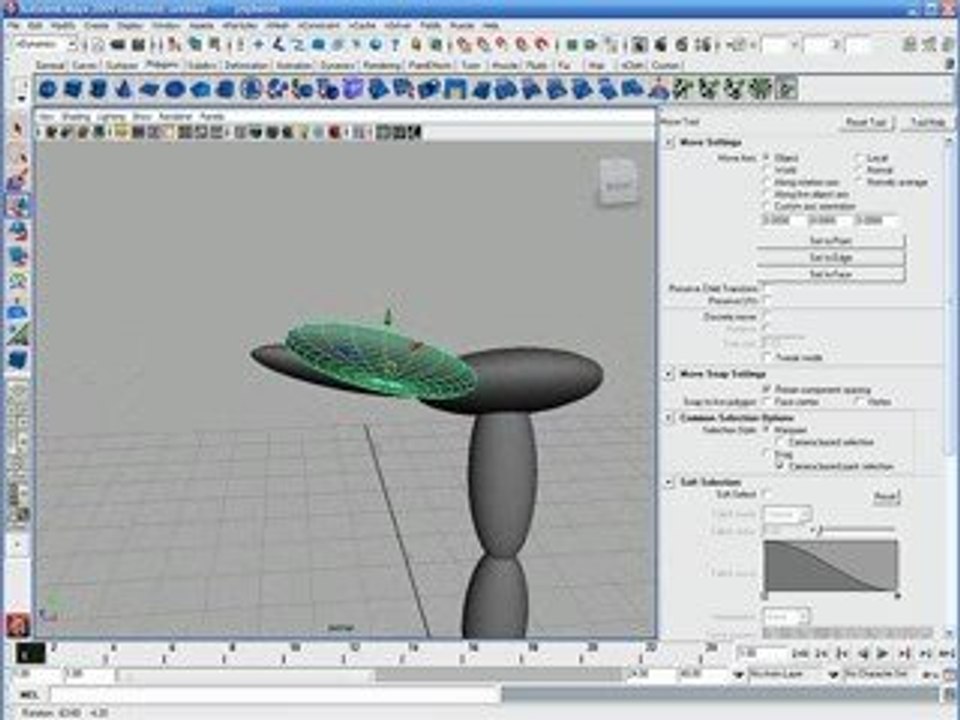Collapse Common Selection Options section
960x720 pixels.
click(x=669, y=418)
